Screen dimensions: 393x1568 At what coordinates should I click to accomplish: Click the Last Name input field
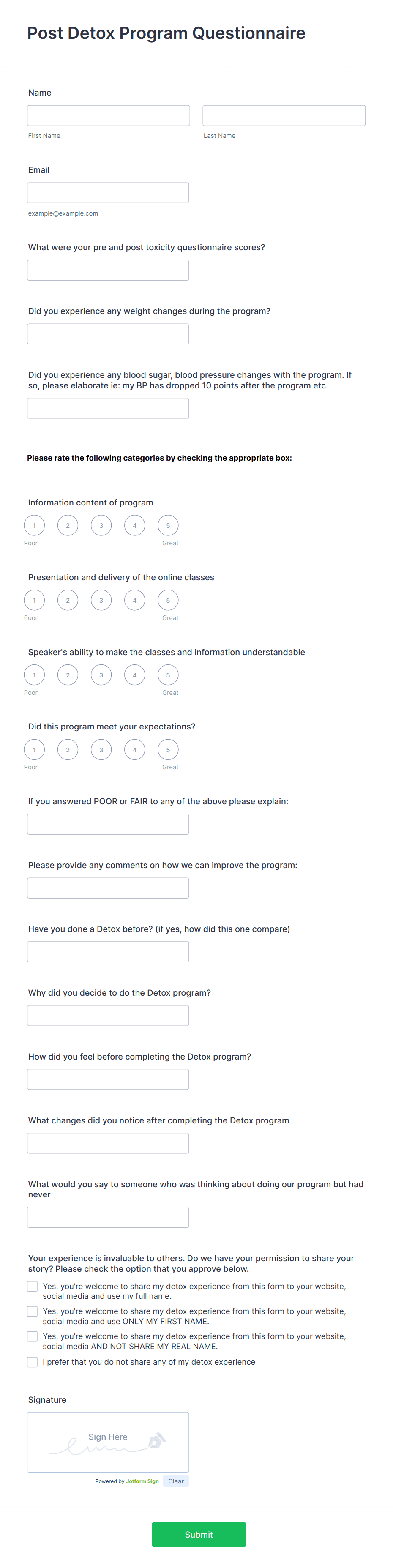(x=284, y=115)
